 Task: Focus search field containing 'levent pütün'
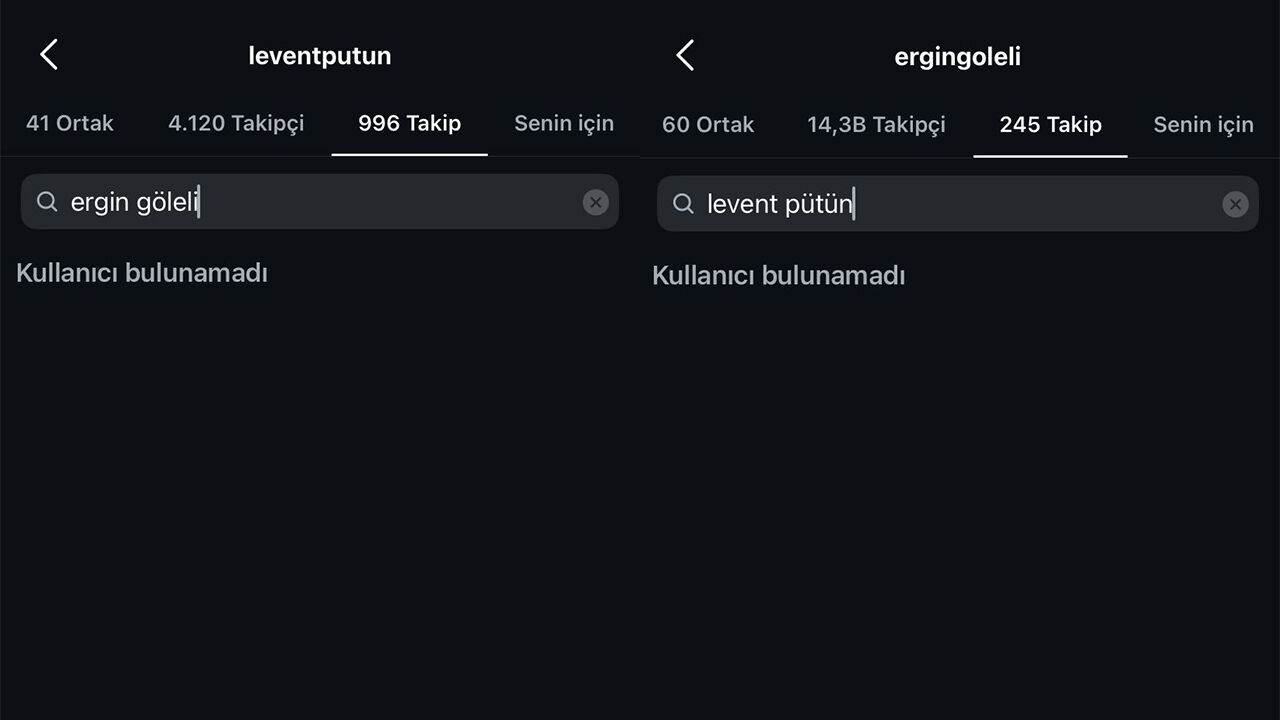(x=958, y=204)
